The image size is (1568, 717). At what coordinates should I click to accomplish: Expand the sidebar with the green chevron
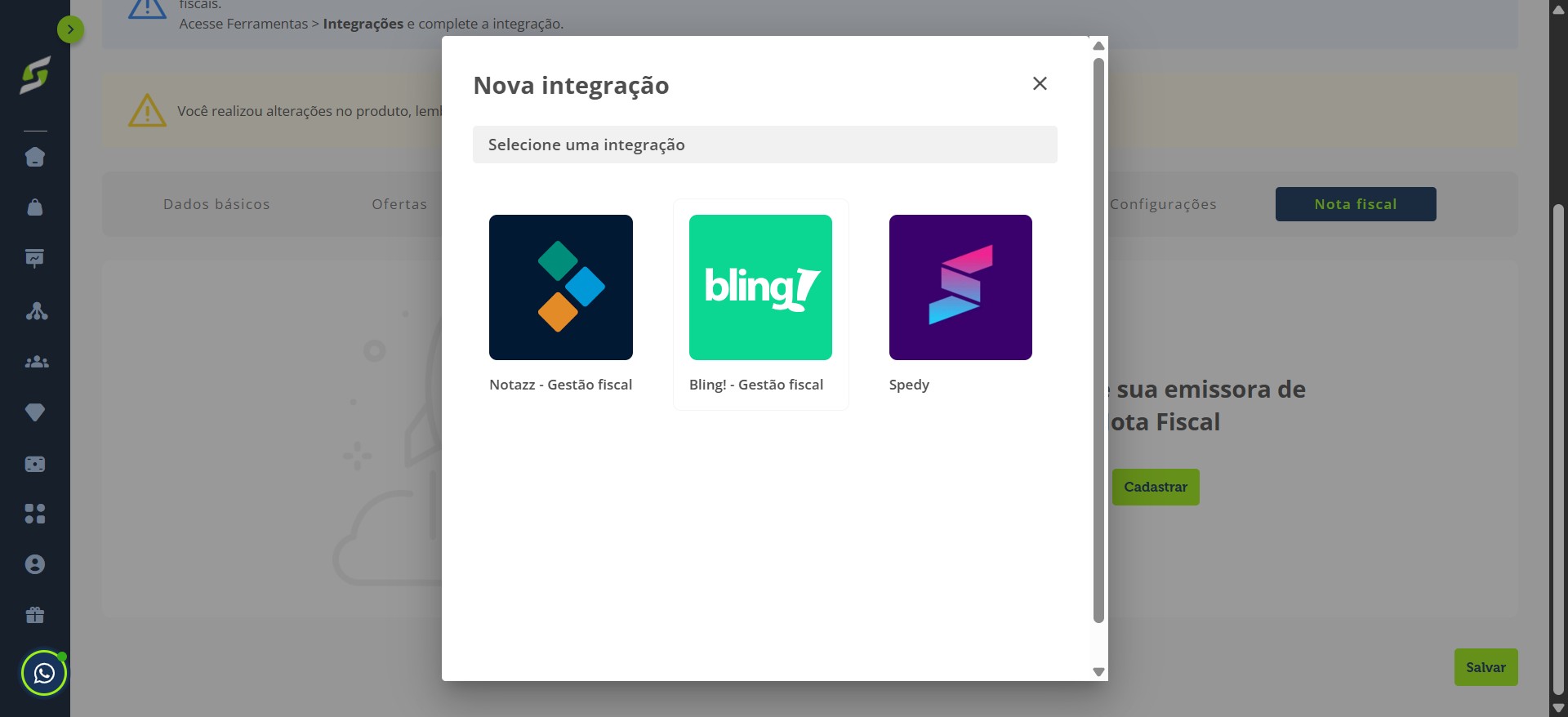pyautogui.click(x=71, y=30)
